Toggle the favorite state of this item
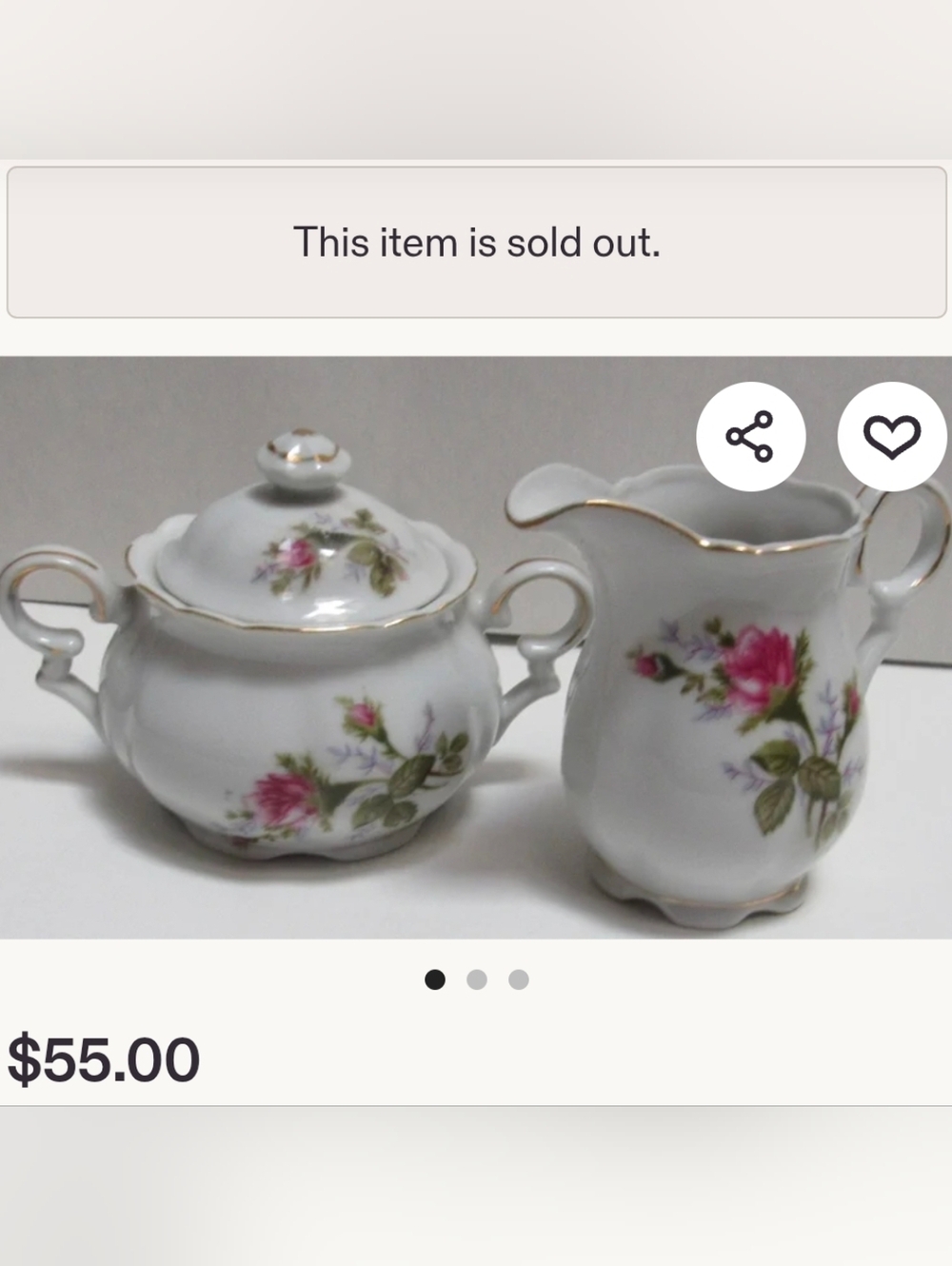Screen dimensions: 952x1266 (x=891, y=436)
